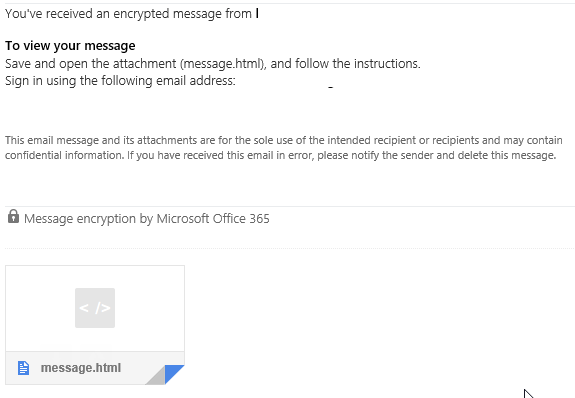Click the 'To view your message' heading
The height and width of the screenshot is (398, 575).
point(70,46)
